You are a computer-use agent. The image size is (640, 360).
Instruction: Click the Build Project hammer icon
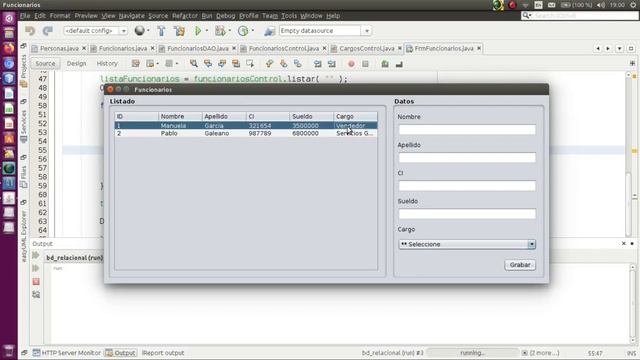[161, 31]
